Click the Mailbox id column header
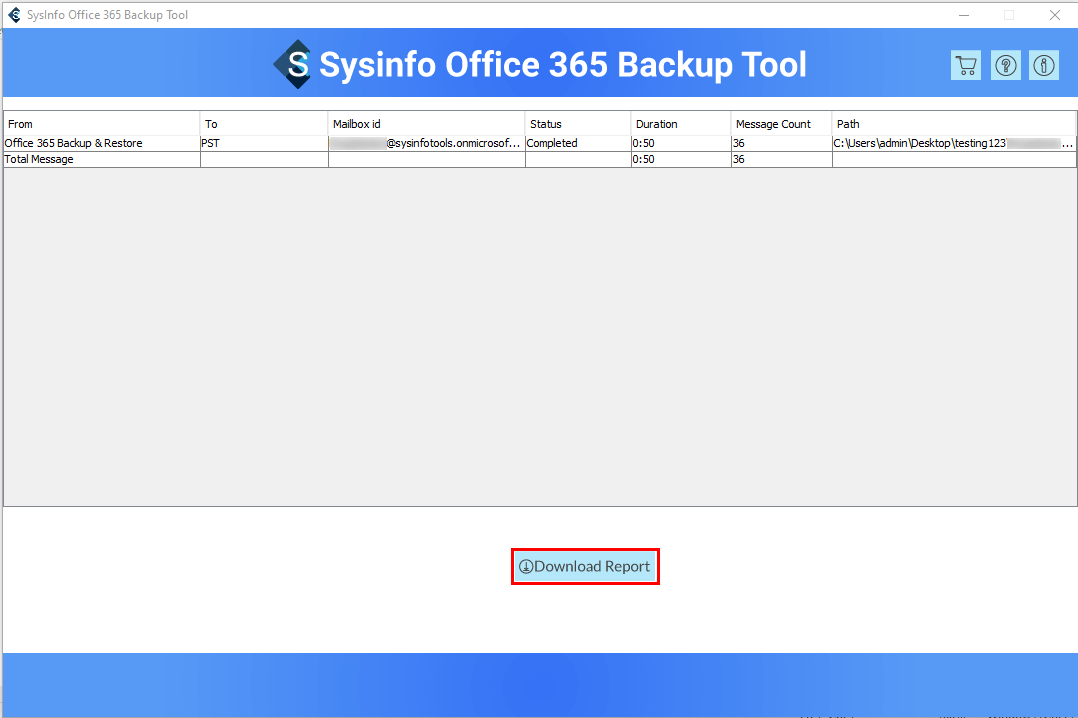 [426, 124]
